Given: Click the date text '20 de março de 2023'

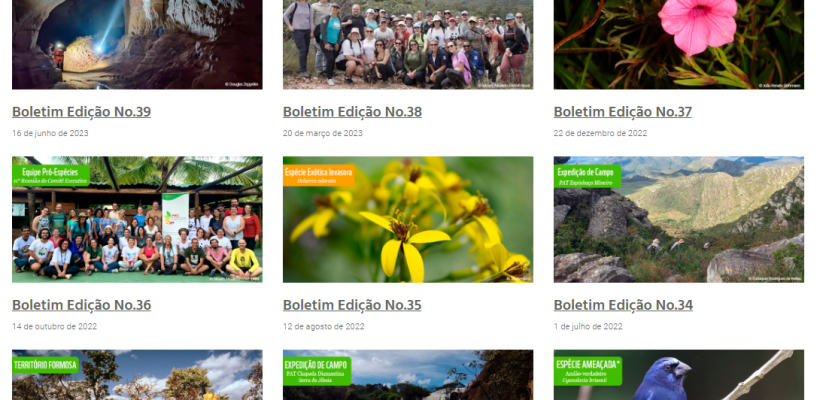Looking at the screenshot, I should (x=323, y=133).
